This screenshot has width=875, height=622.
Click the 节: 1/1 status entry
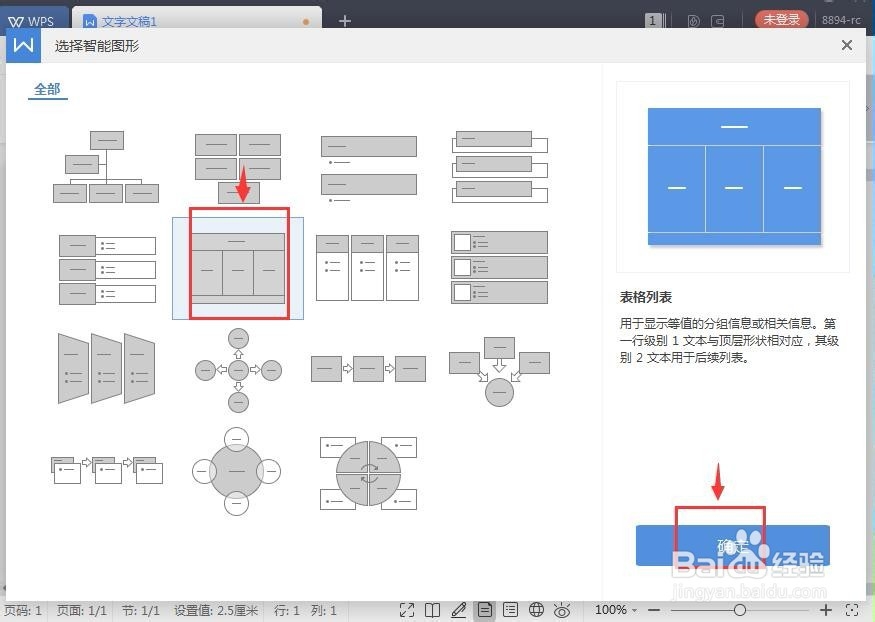coord(141,610)
